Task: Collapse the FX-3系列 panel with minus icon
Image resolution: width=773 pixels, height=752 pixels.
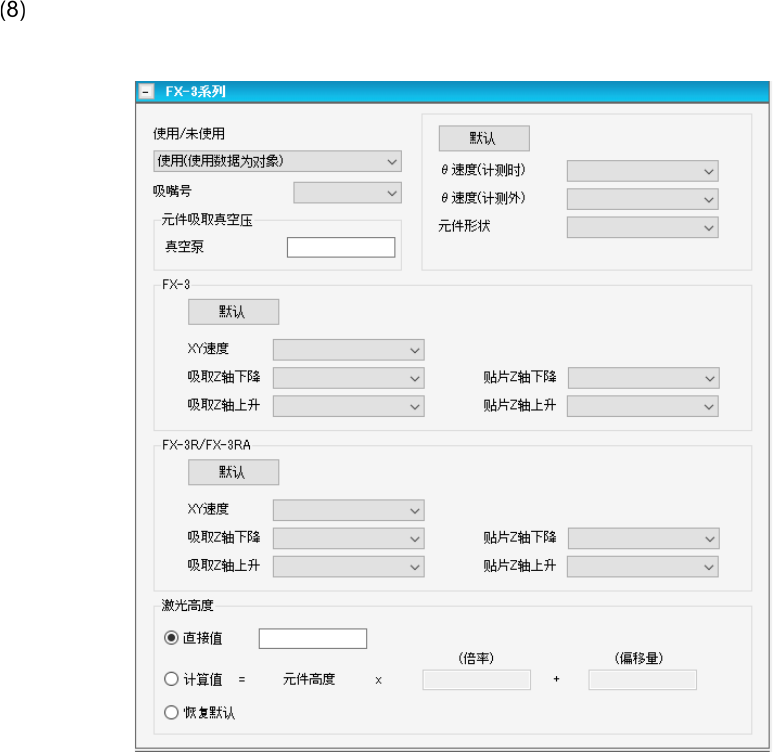Action: point(146,92)
